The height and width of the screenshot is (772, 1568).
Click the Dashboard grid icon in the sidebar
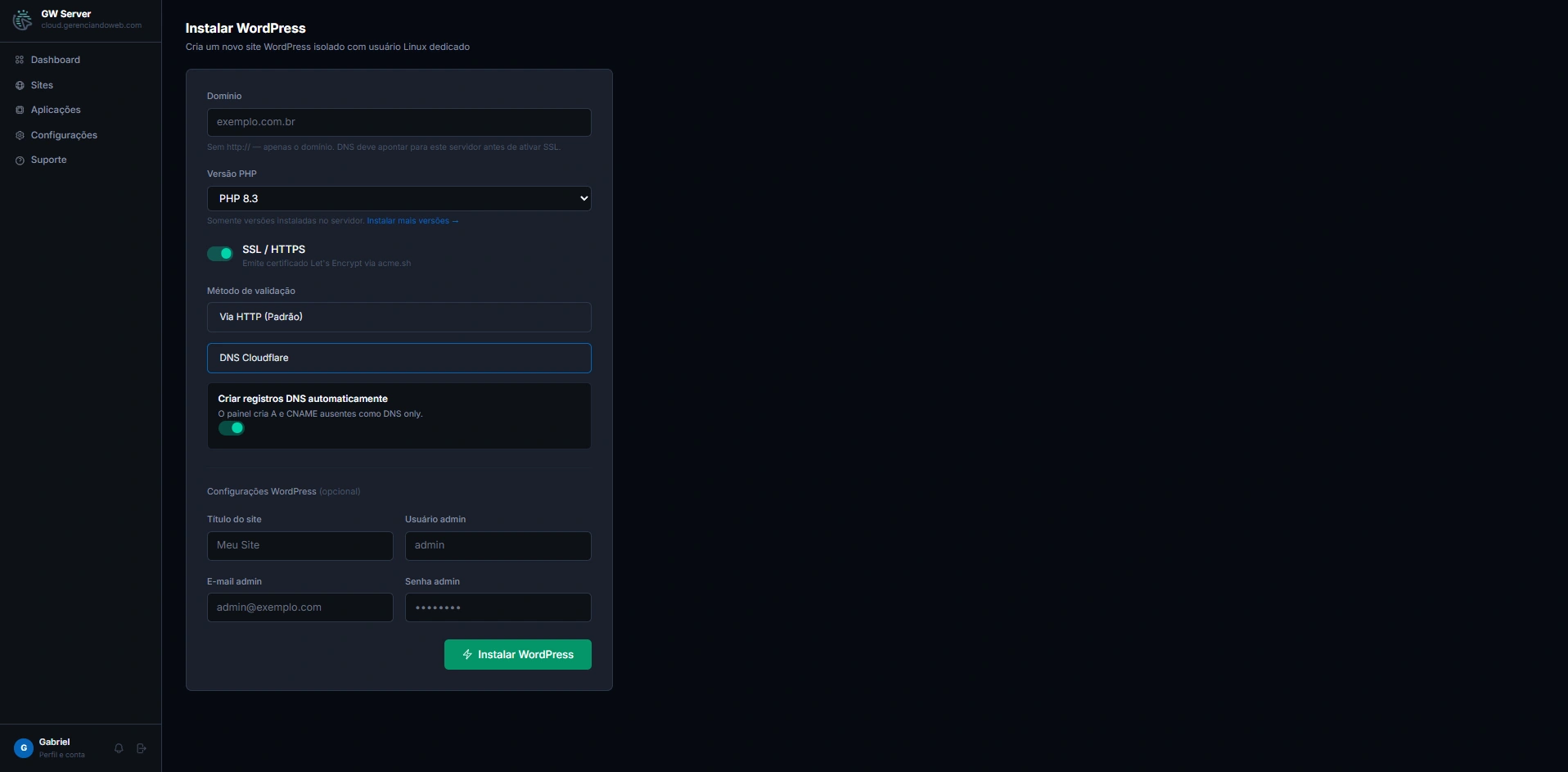point(20,60)
